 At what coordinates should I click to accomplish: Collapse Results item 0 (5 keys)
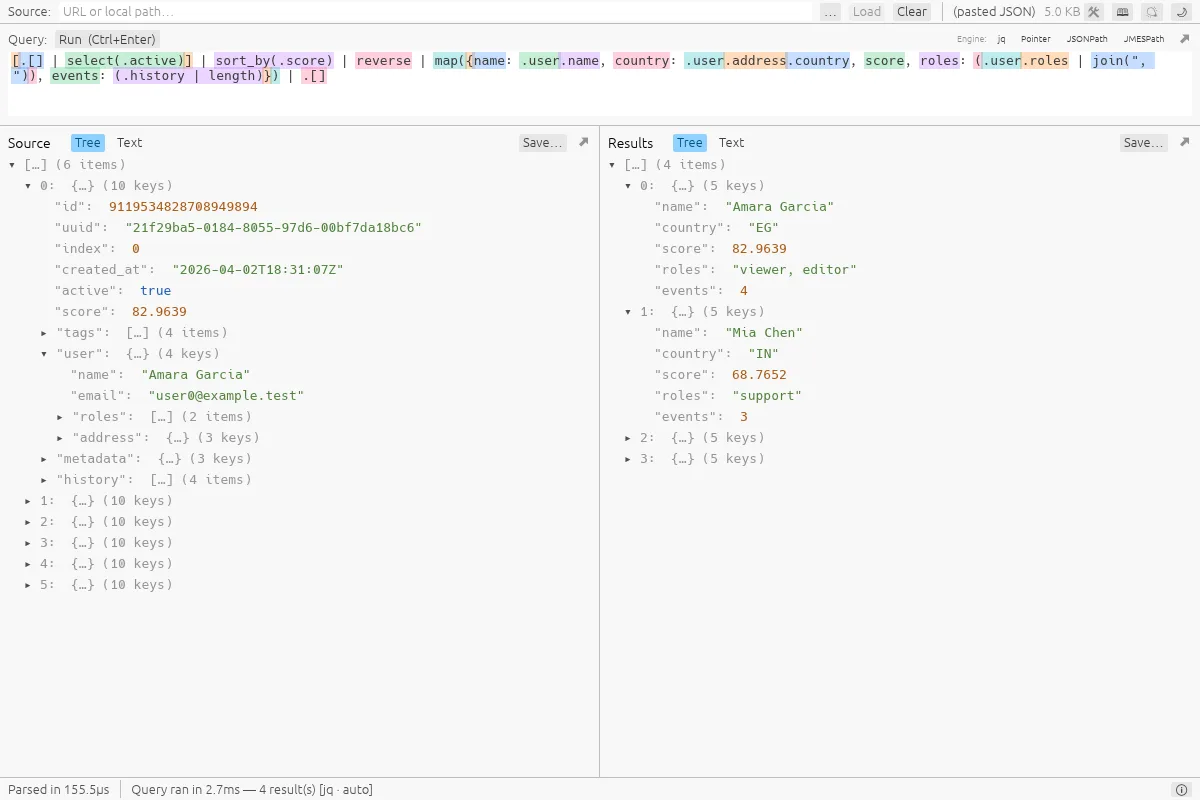coord(628,186)
